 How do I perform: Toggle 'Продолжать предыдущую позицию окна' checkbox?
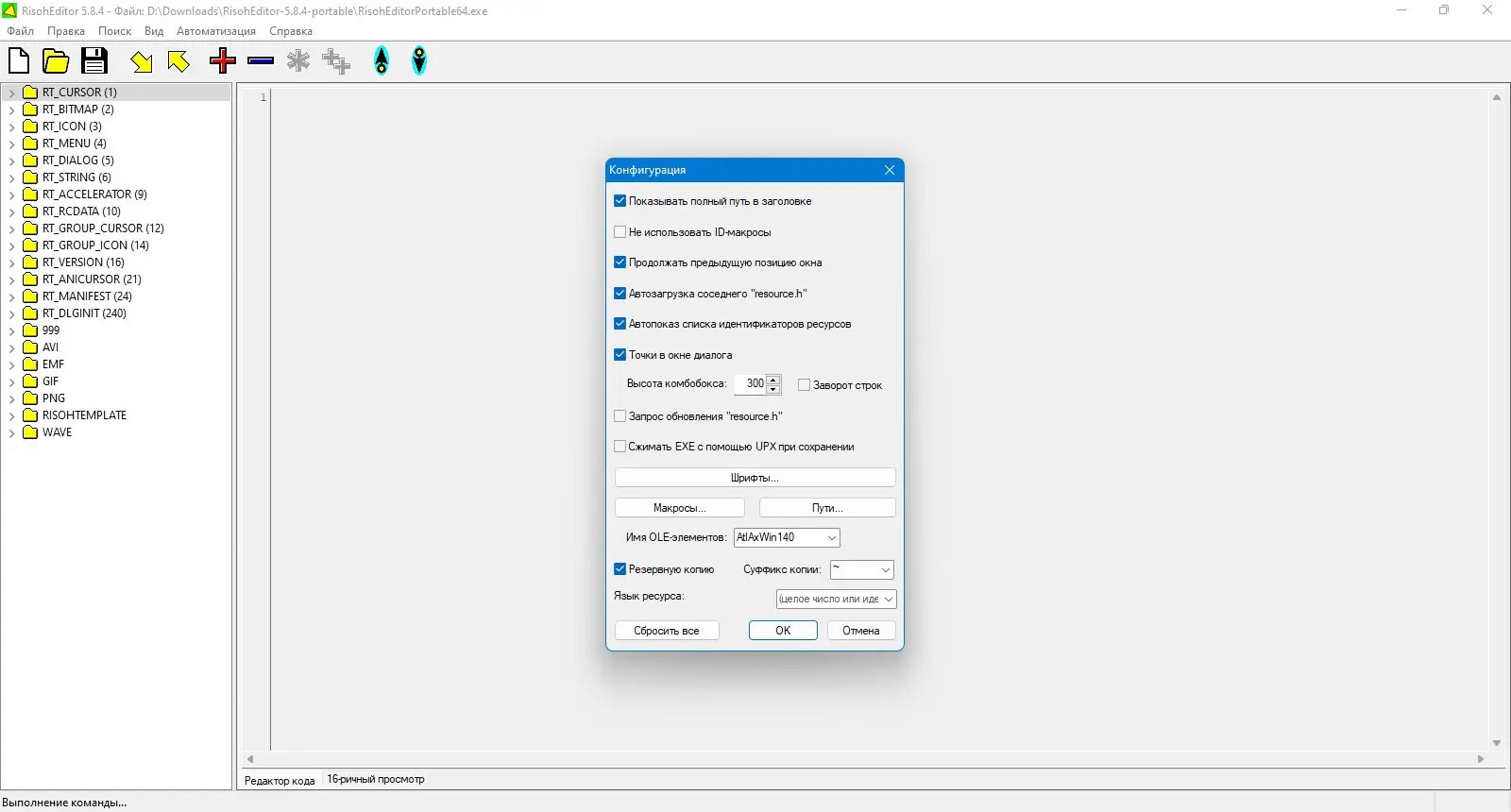coord(620,262)
